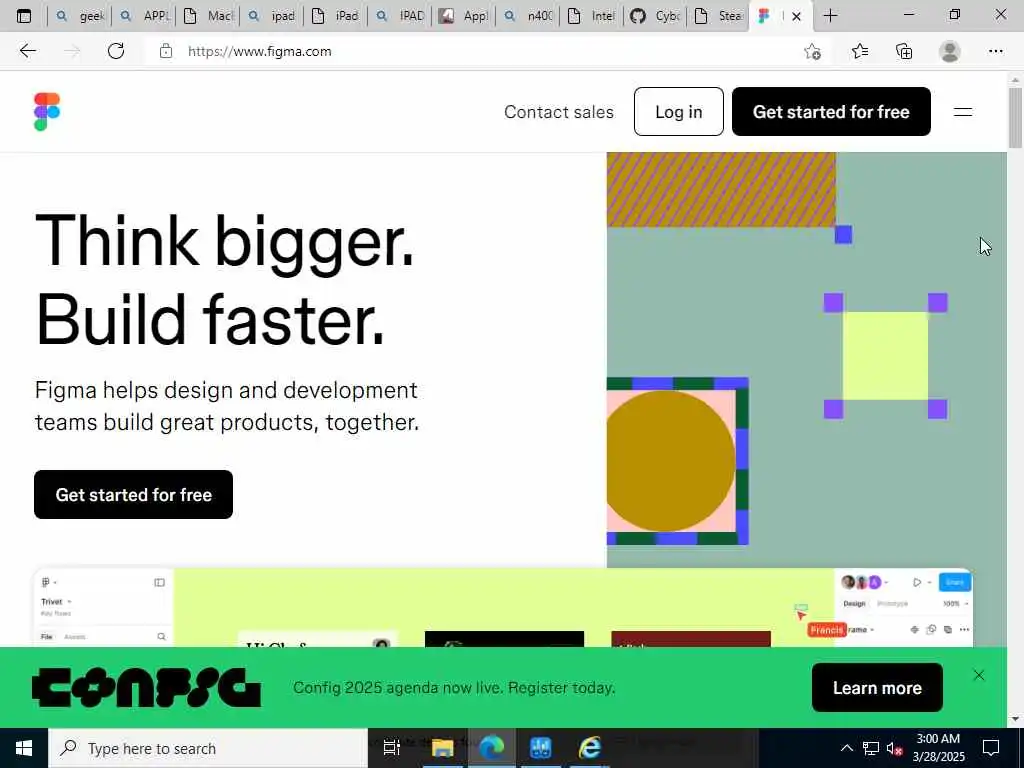Open the Settings and more ellipsis menu

pos(995,51)
